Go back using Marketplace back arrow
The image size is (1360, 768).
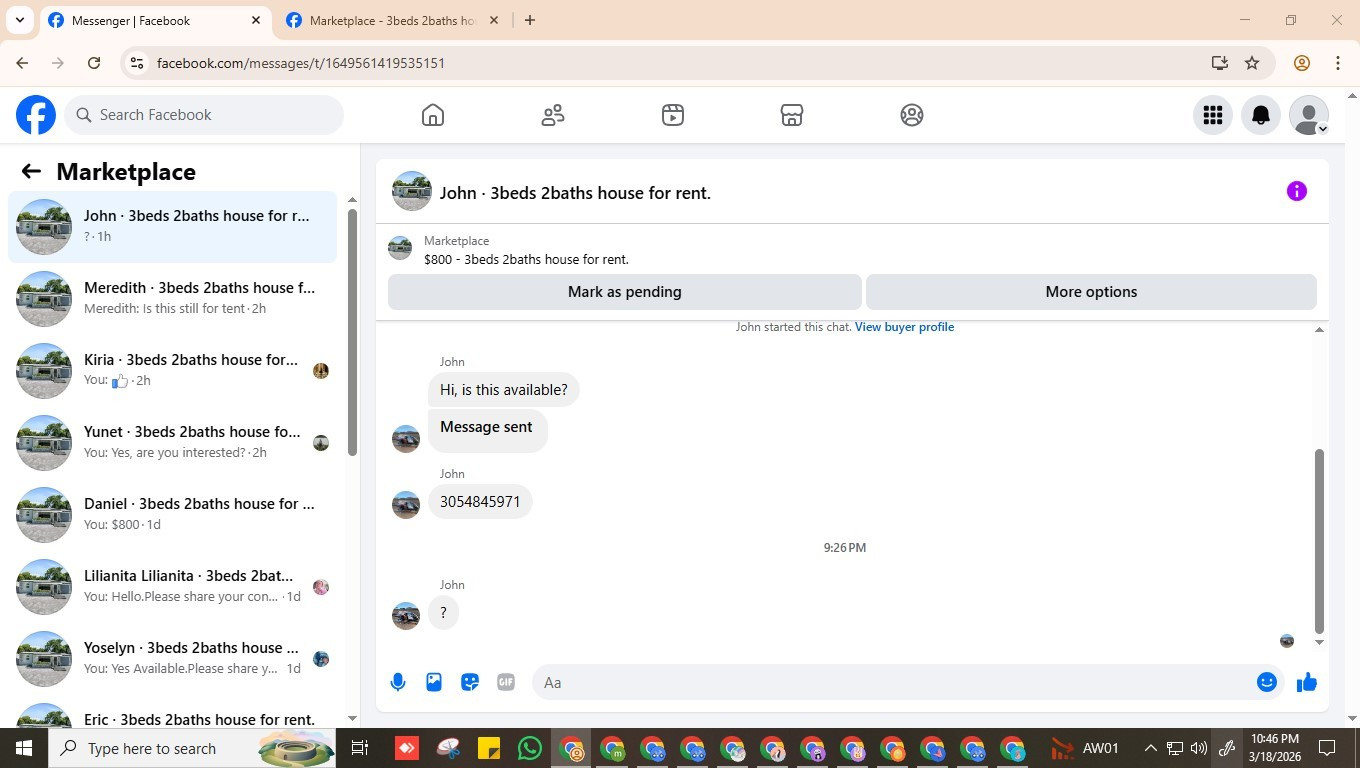pyautogui.click(x=31, y=172)
